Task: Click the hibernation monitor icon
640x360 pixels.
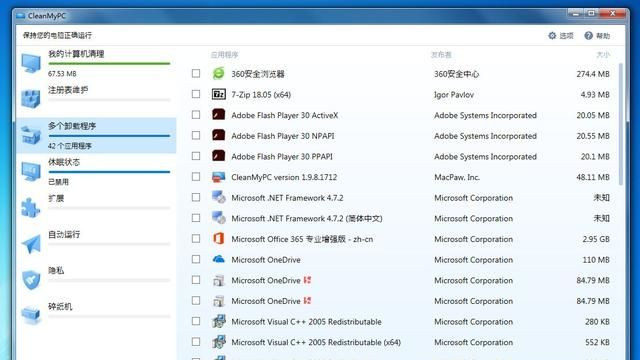Action: 31,171
